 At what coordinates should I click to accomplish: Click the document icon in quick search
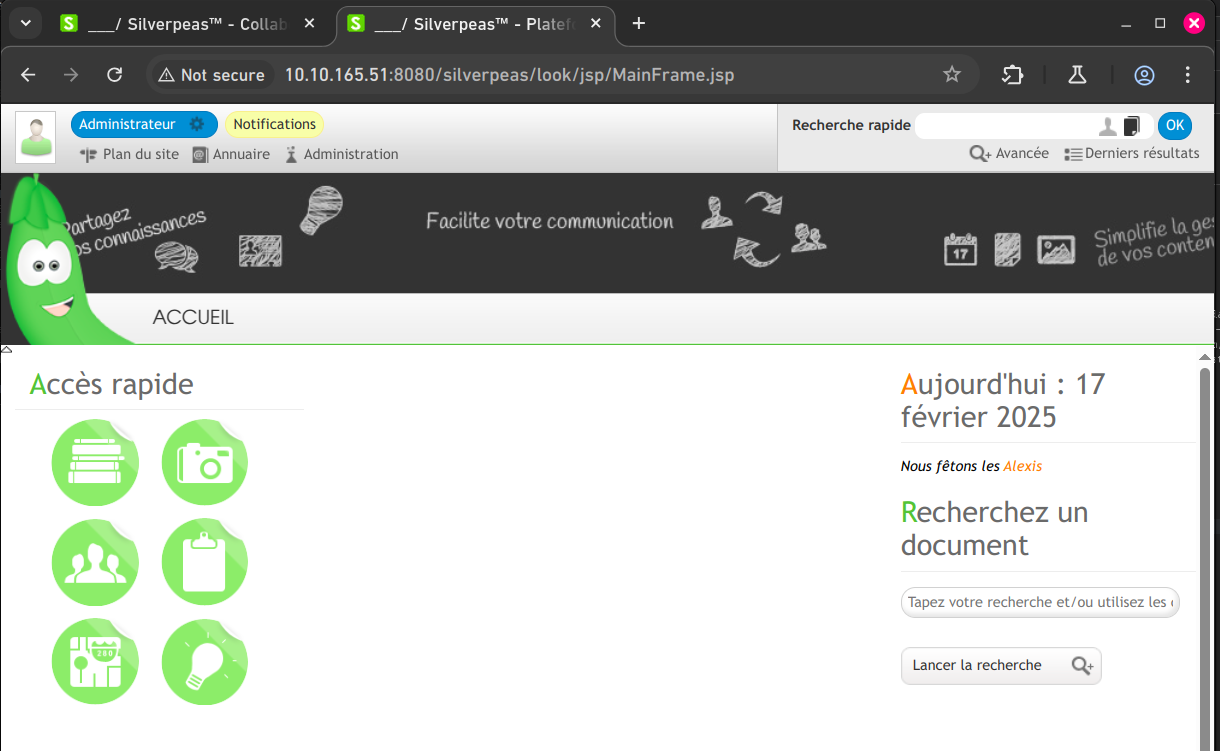click(x=1132, y=126)
